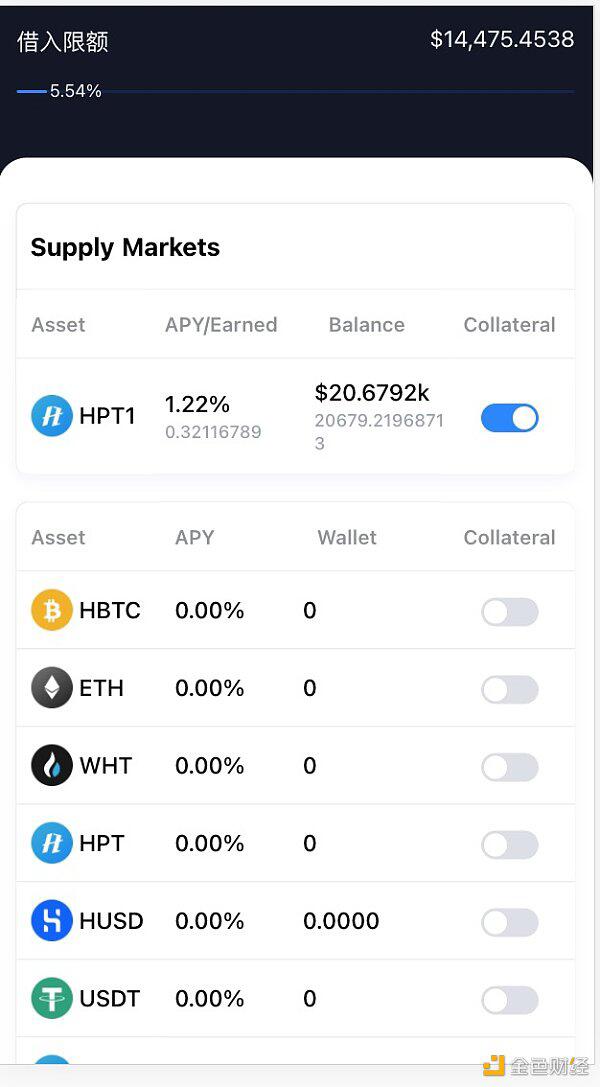Click the borrow limit progress bar

click(x=300, y=91)
